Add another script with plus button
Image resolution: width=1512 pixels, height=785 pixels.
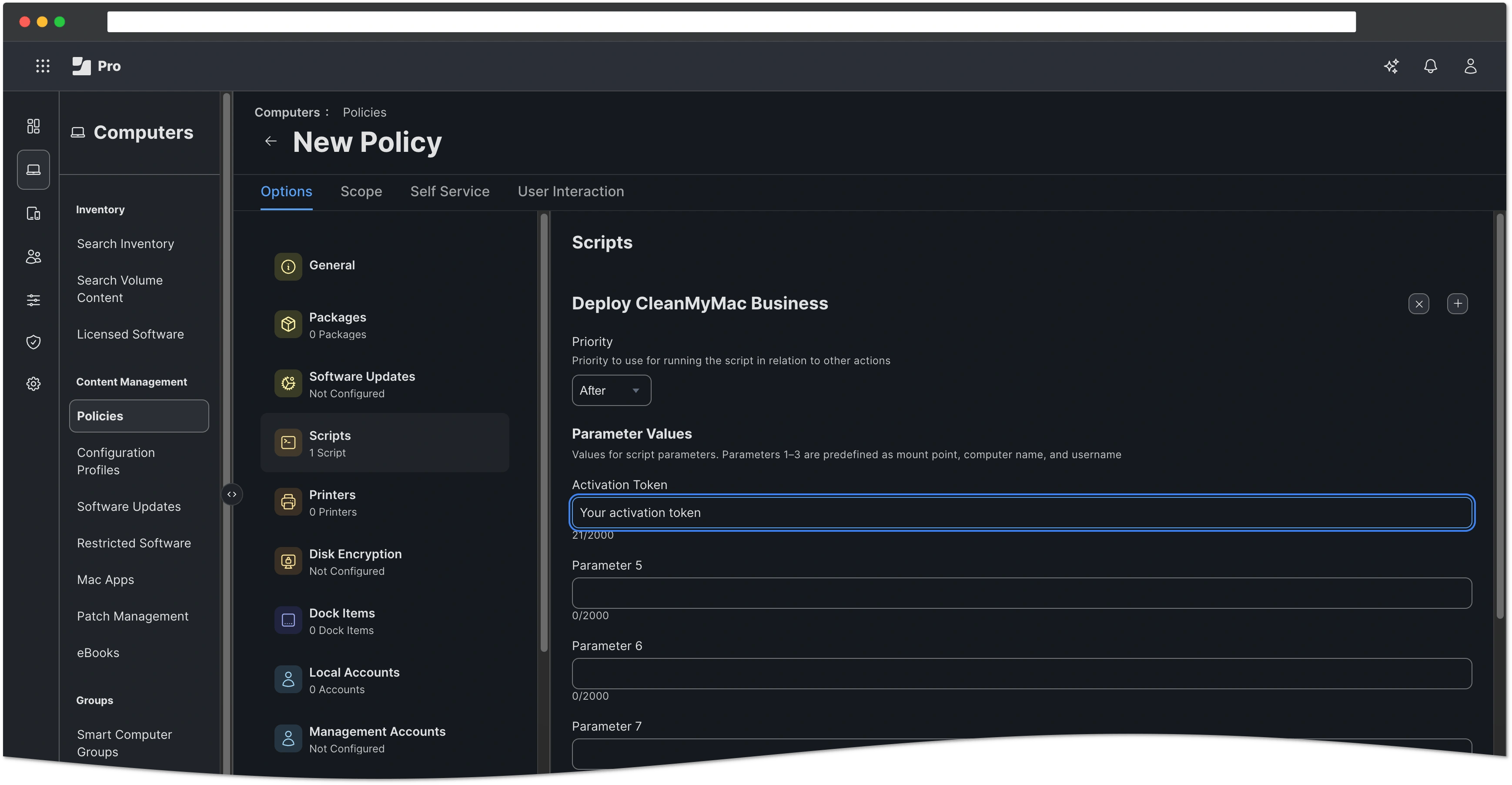[x=1458, y=304]
